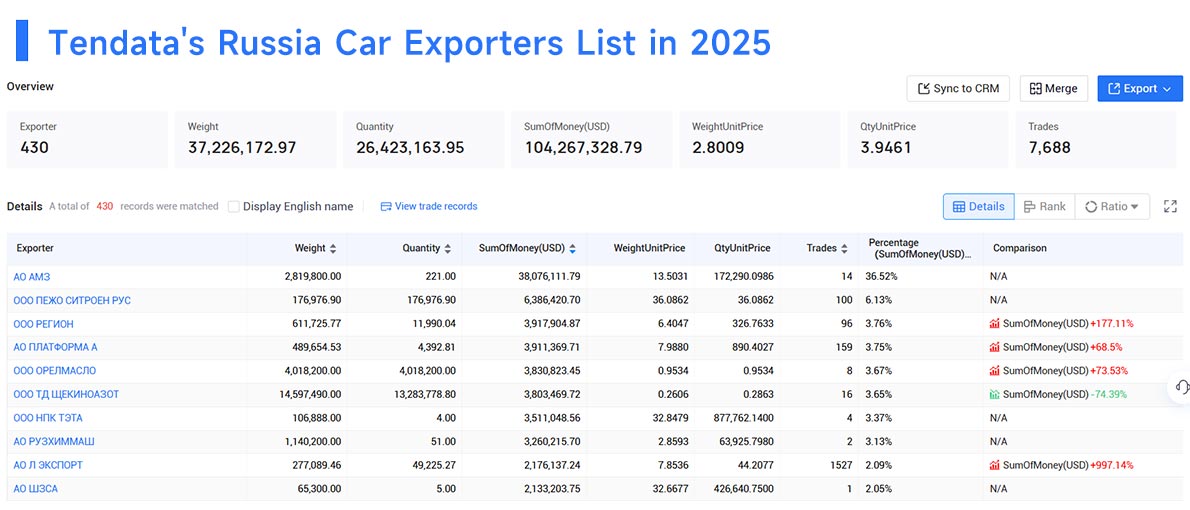1190x510 pixels.
Task: Click the Quantity 26,423,163.95 overview card
Action: coord(423,140)
